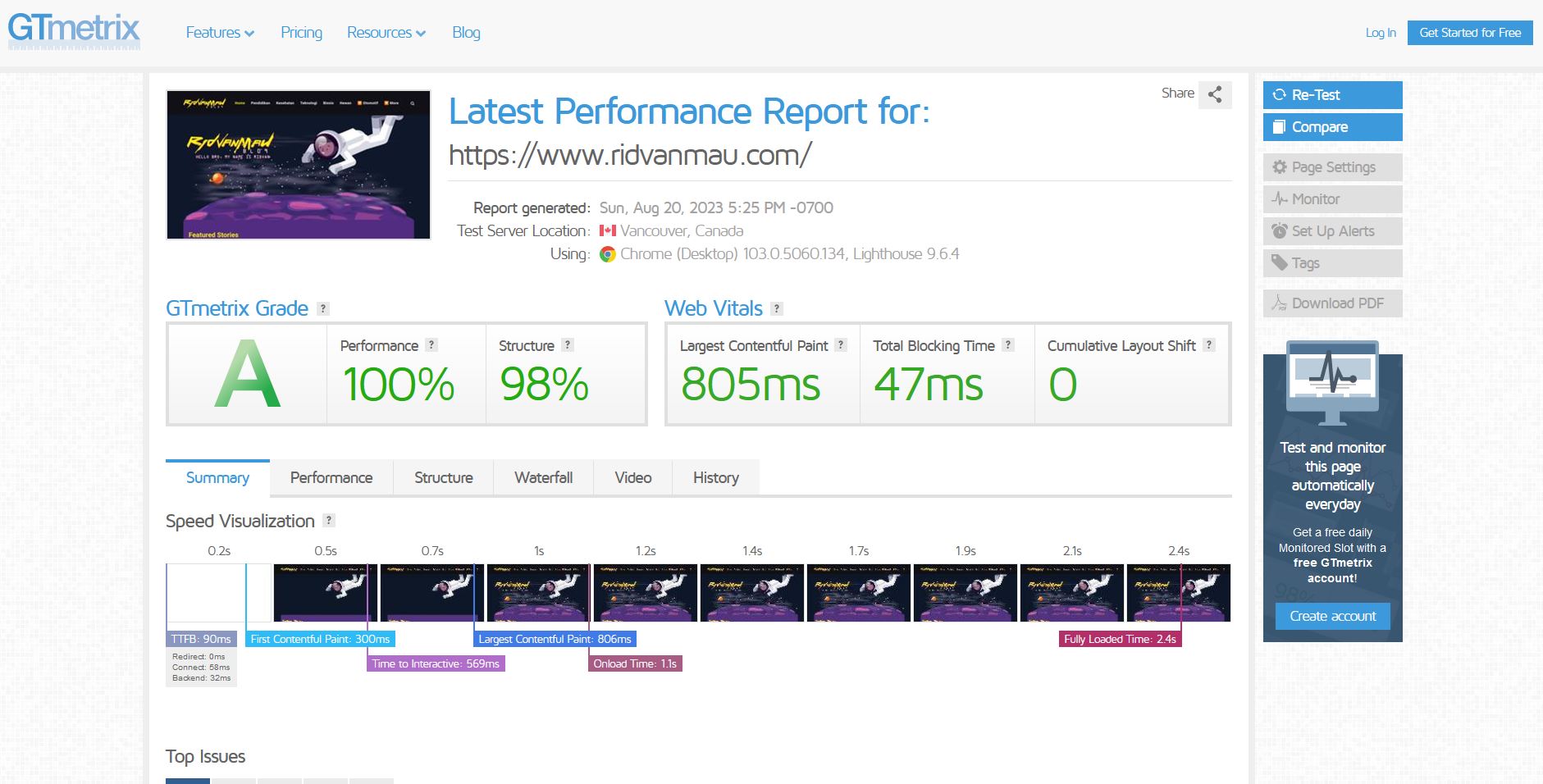Screen dimensions: 1543x784
Task: Click the Vancouver, Canada location text
Action: point(682,231)
